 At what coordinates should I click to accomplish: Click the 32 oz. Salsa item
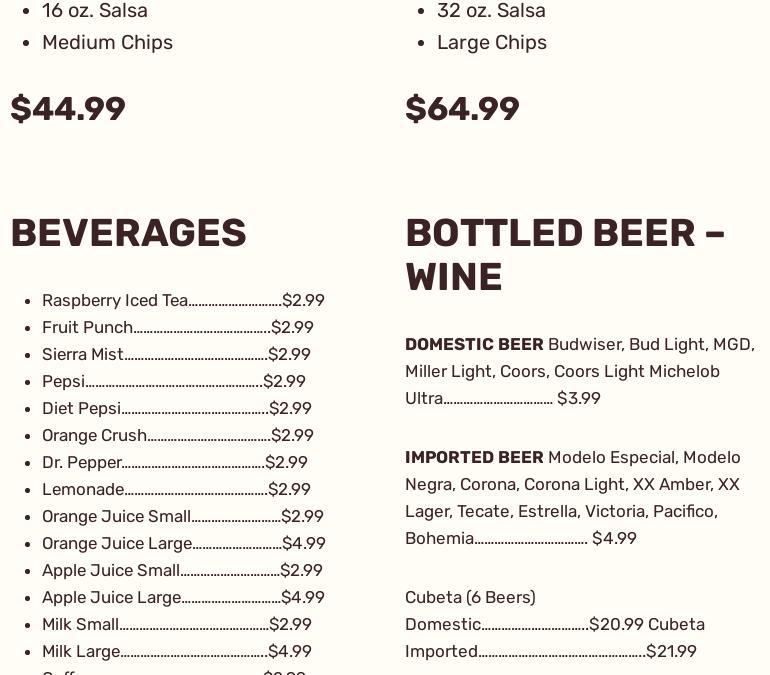coord(491,11)
